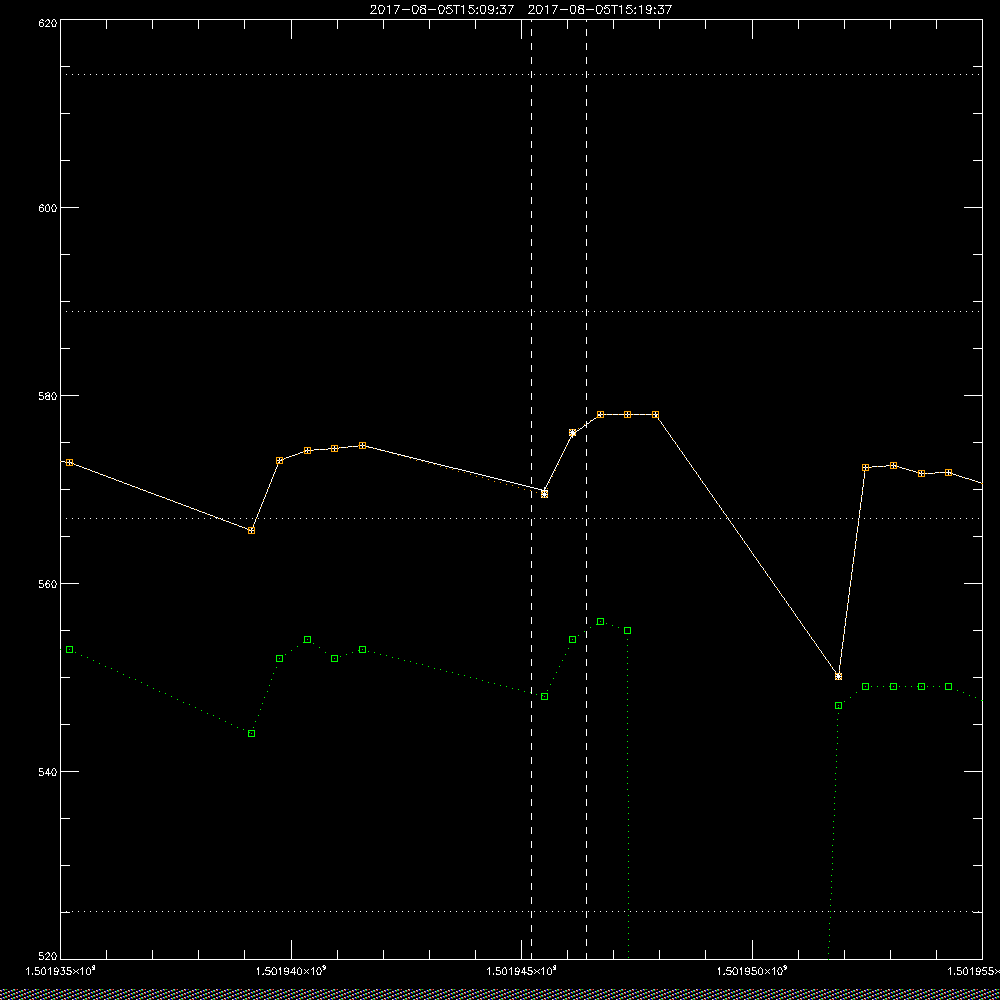The height and width of the screenshot is (1000, 1000).
Task: Pick the orange data point at the dip near 565
Action: [x=251, y=531]
